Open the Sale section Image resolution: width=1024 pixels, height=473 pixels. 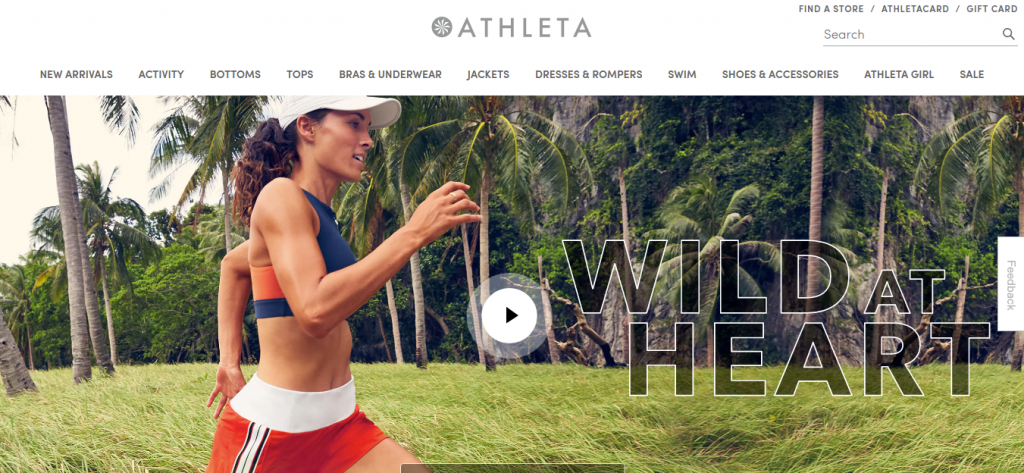(972, 74)
